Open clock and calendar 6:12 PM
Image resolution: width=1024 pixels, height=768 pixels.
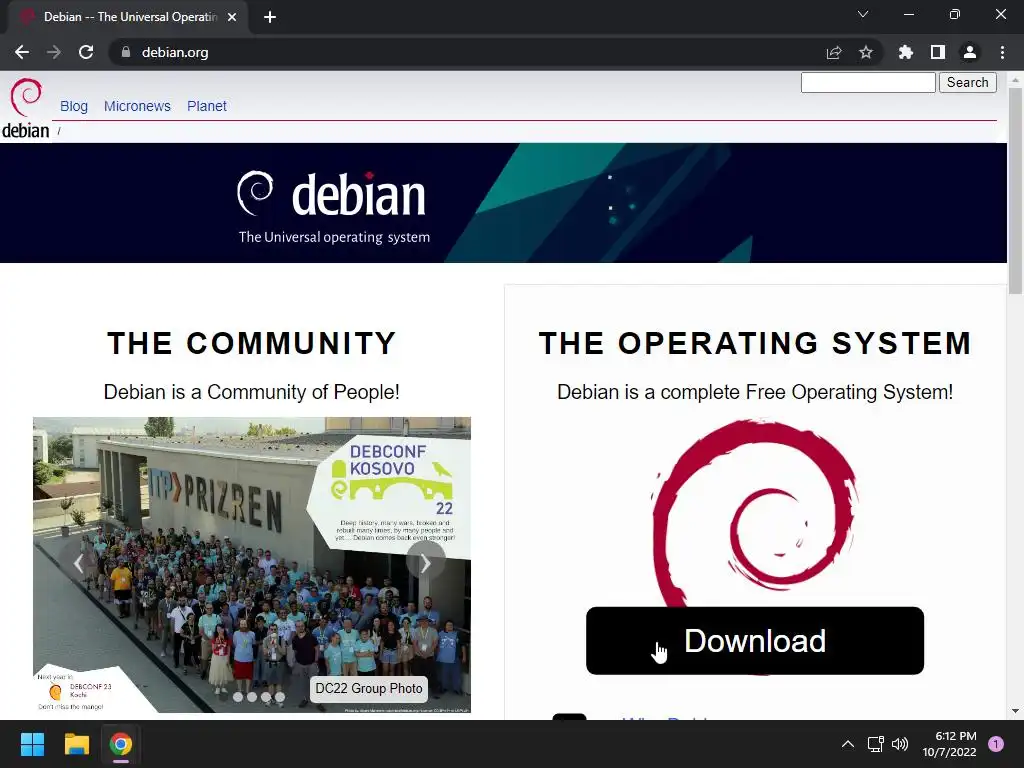coord(950,744)
